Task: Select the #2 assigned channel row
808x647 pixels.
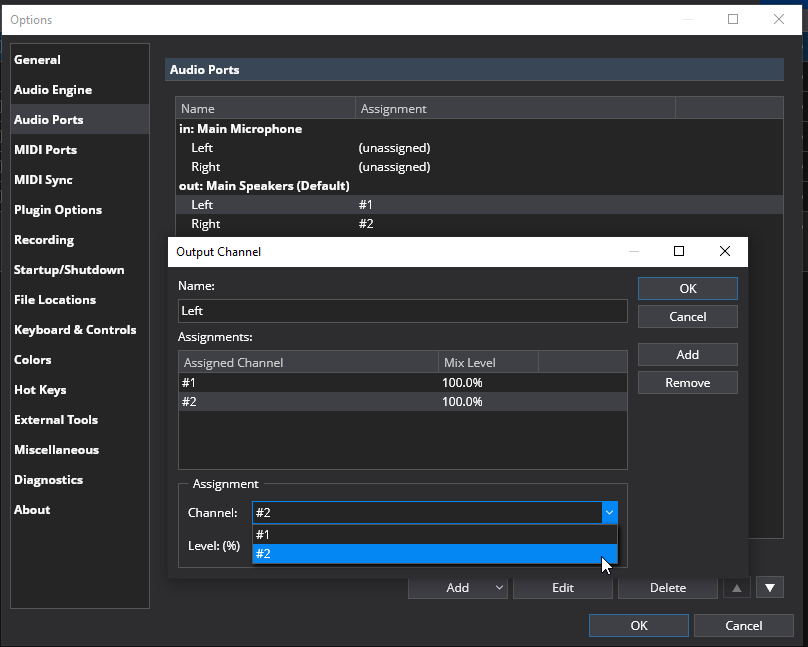Action: pos(402,402)
